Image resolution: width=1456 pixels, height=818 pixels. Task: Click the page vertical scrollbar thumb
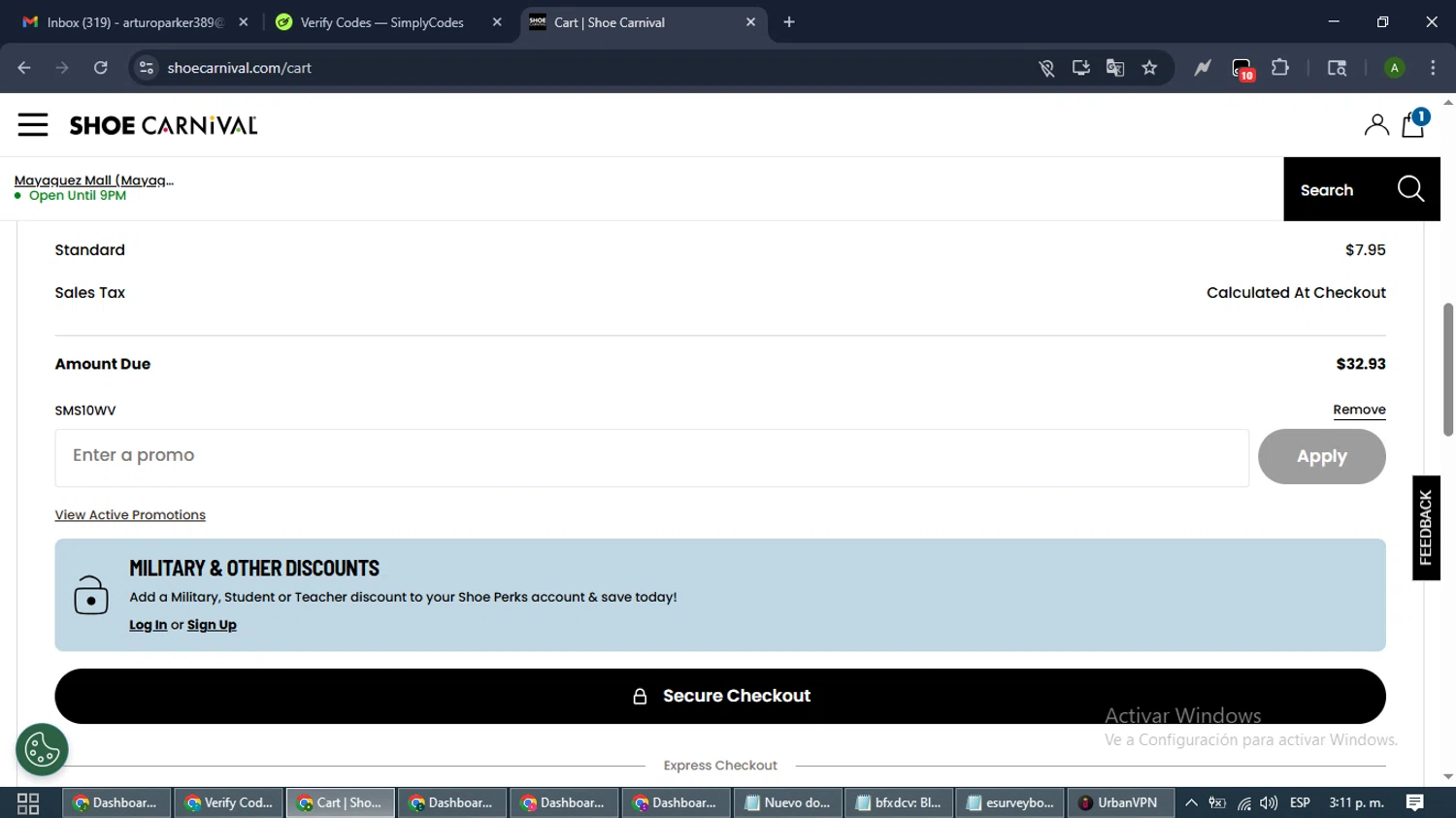click(1448, 369)
